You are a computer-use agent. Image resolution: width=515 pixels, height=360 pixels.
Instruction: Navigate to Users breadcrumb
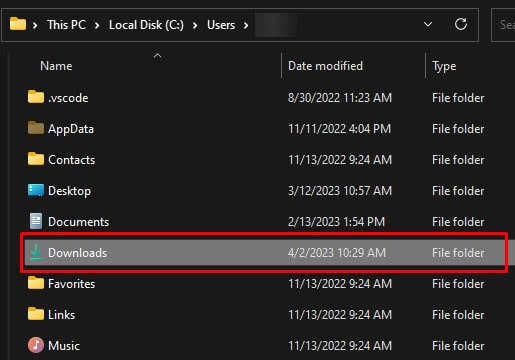pyautogui.click(x=221, y=25)
